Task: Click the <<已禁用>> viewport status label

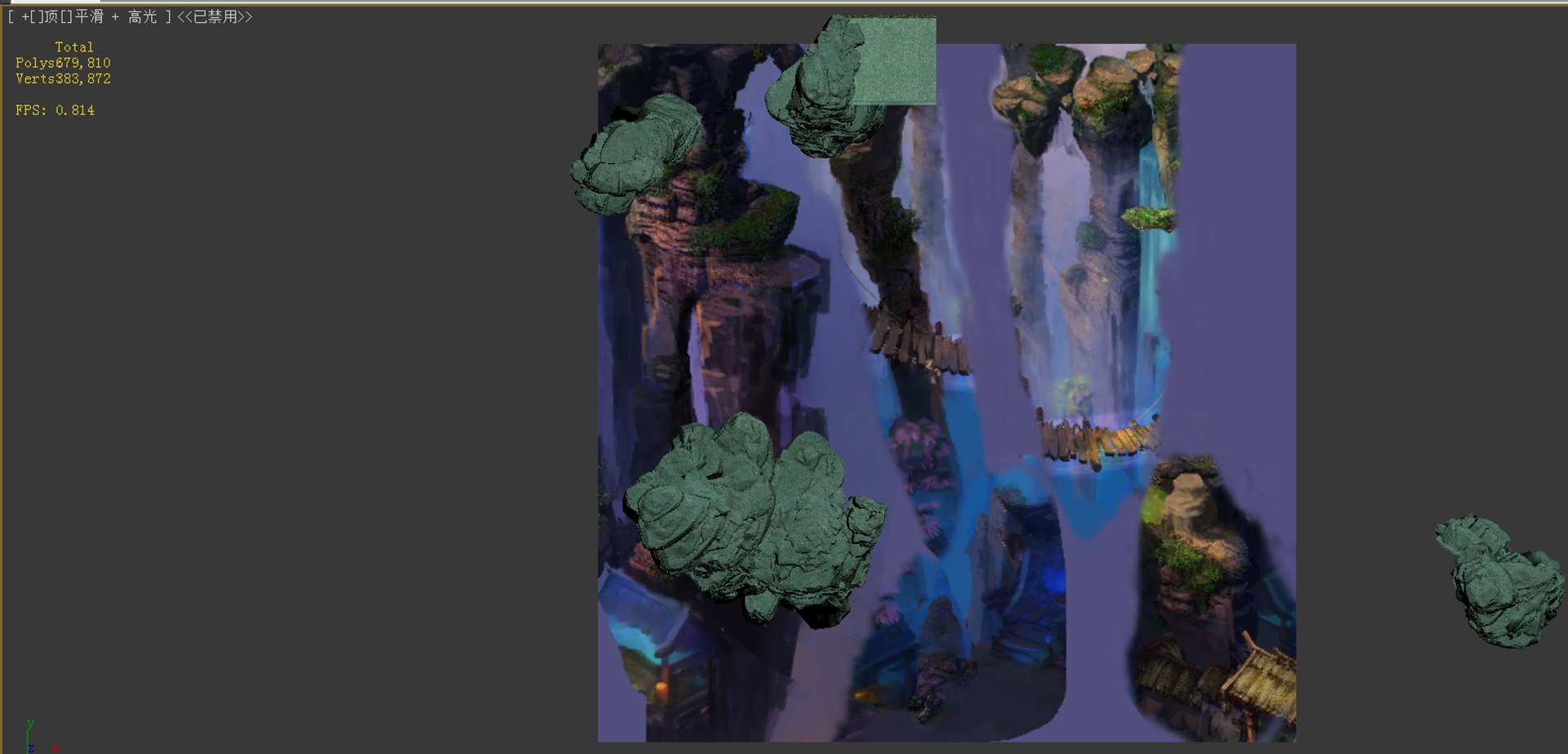Action: click(215, 17)
